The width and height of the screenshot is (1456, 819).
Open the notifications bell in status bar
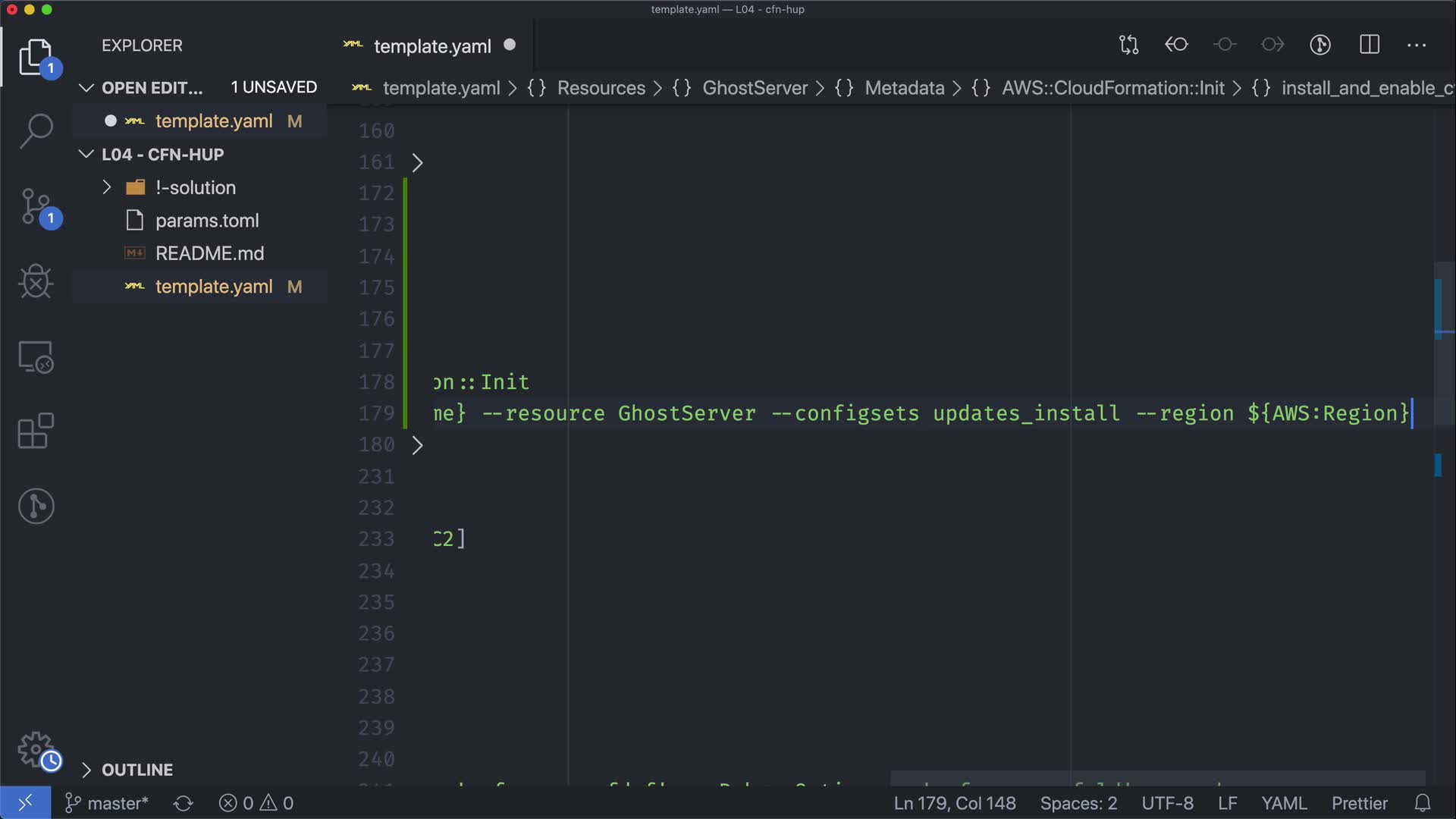coord(1423,803)
